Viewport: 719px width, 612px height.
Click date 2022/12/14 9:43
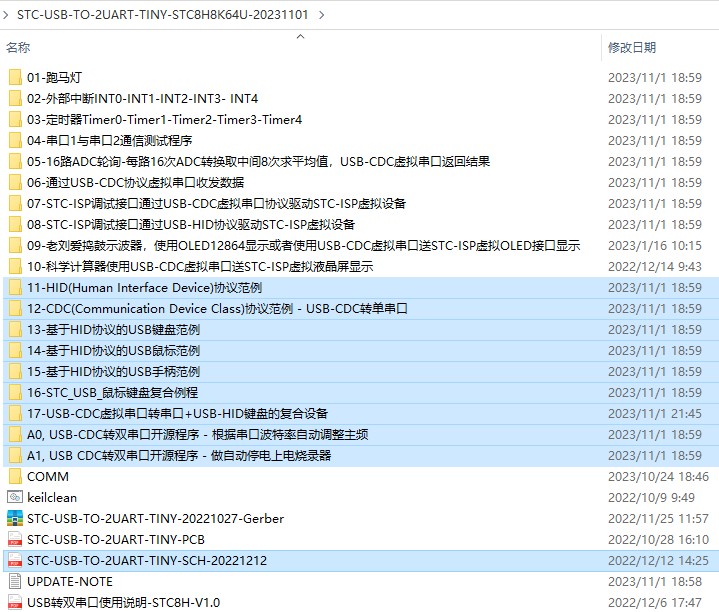pyautogui.click(x=654, y=266)
